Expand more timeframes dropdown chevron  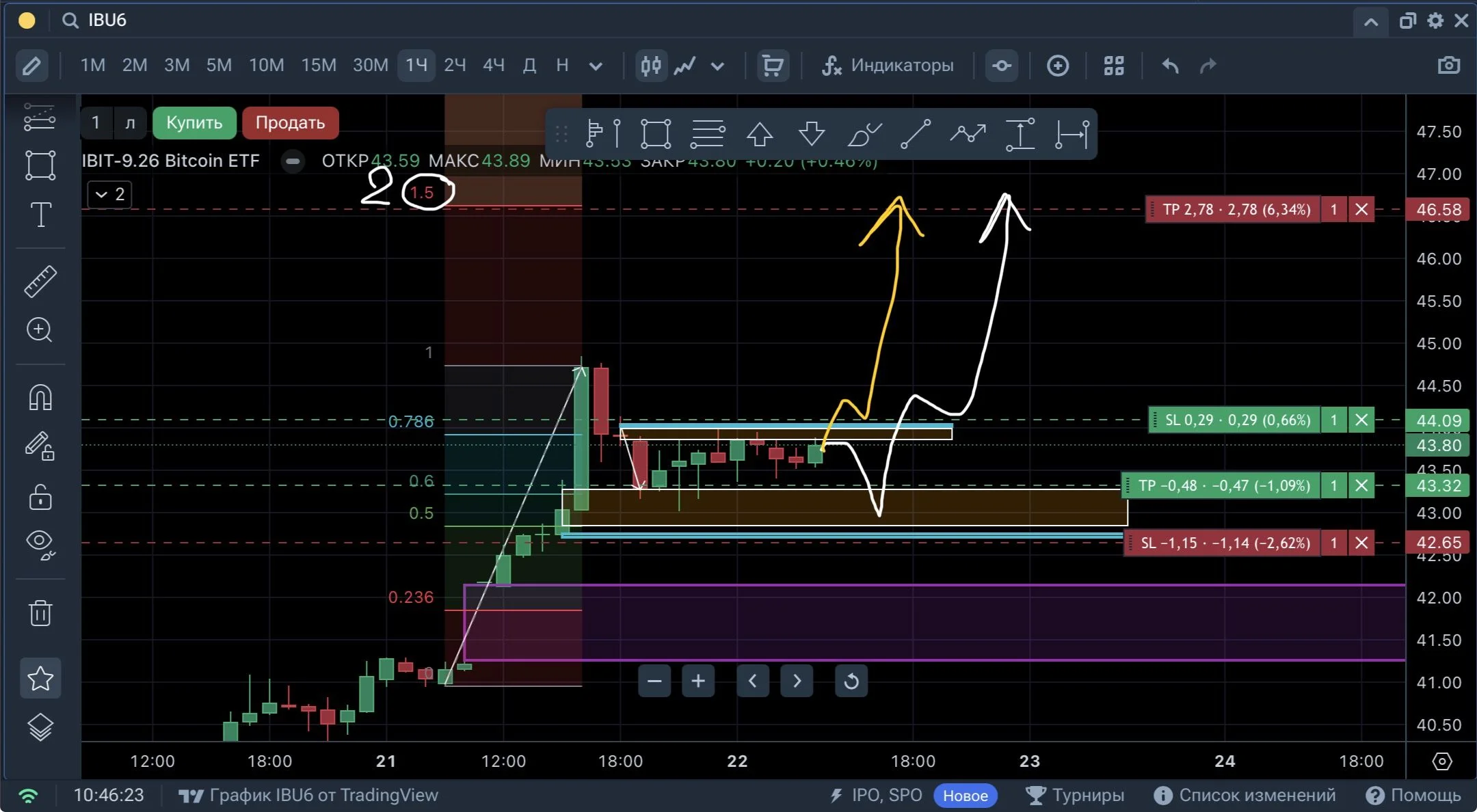(x=596, y=66)
